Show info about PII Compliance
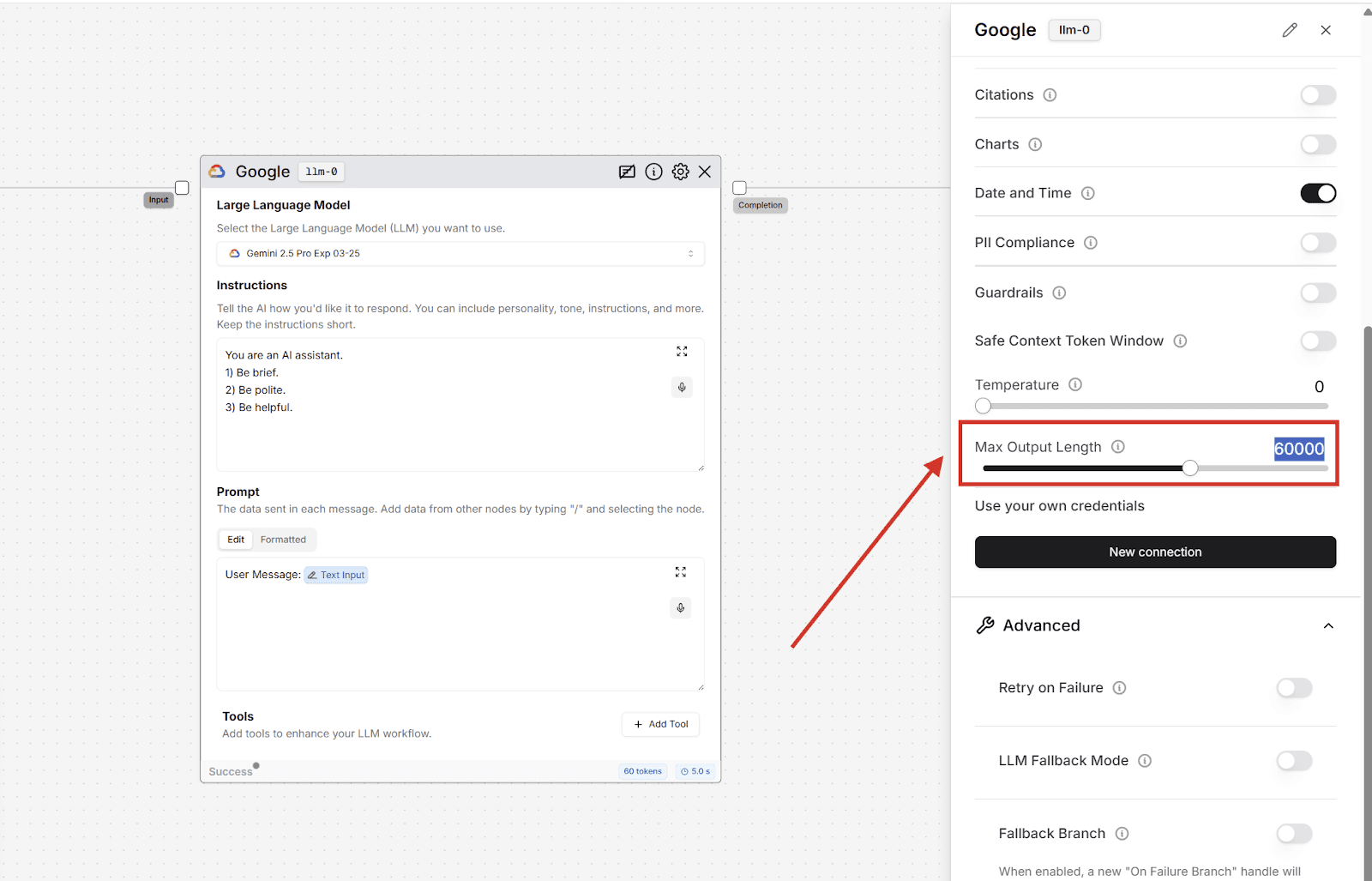 pos(1091,243)
